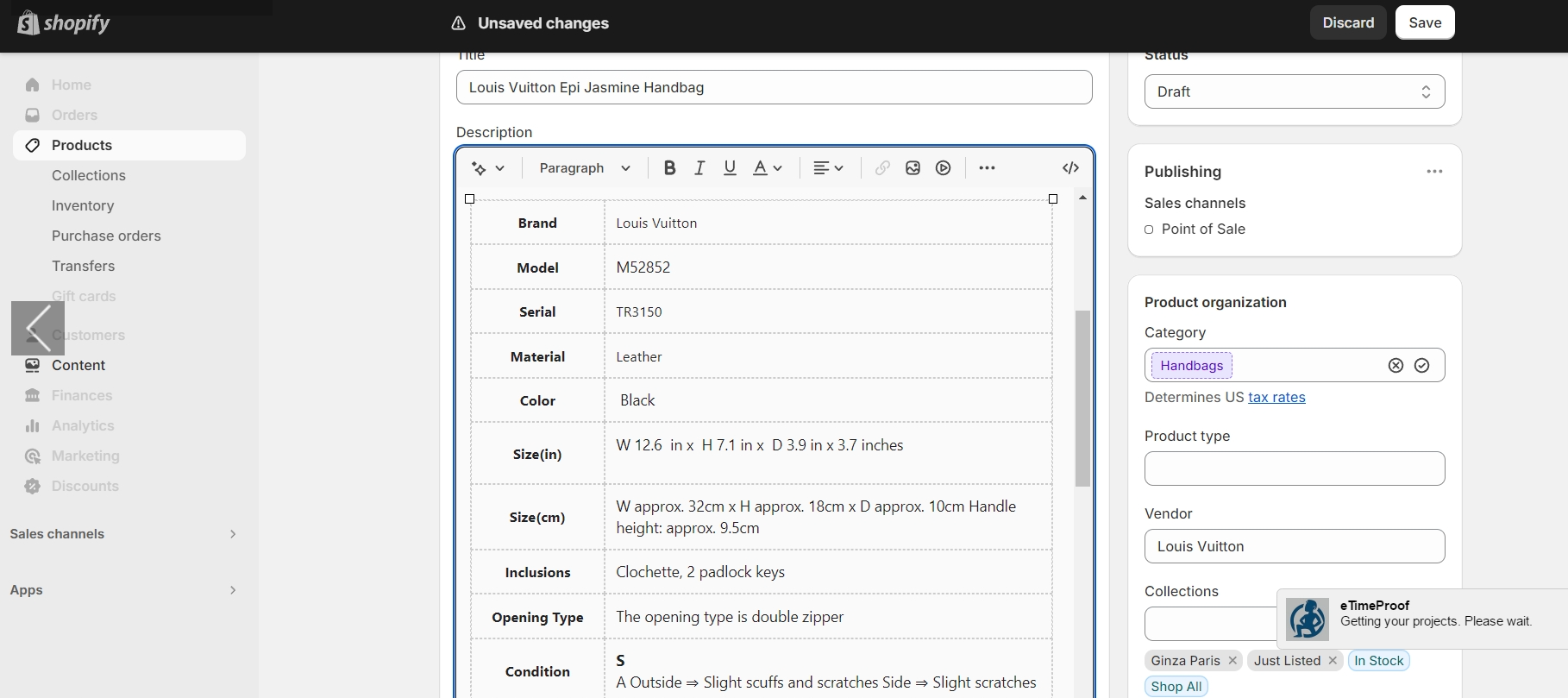Click the Leather material cell

(x=828, y=356)
